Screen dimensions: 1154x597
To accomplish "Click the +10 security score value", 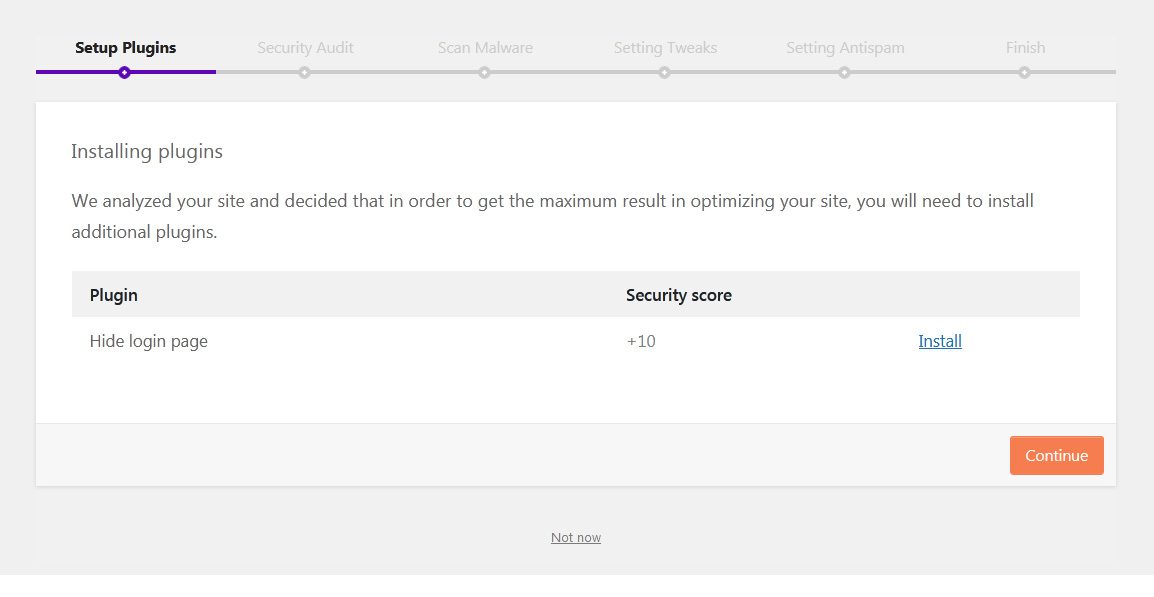I will (641, 341).
